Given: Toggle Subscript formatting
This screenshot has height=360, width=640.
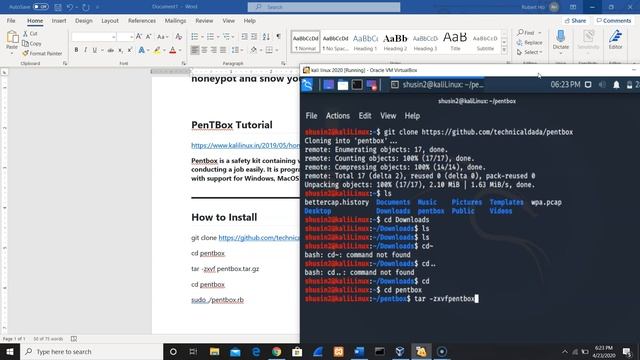Looking at the screenshot, I should point(120,50).
